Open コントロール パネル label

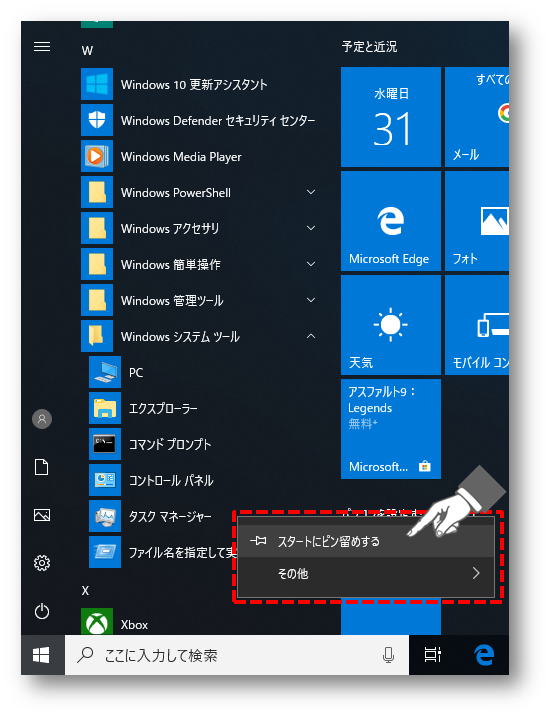pyautogui.click(x=171, y=481)
